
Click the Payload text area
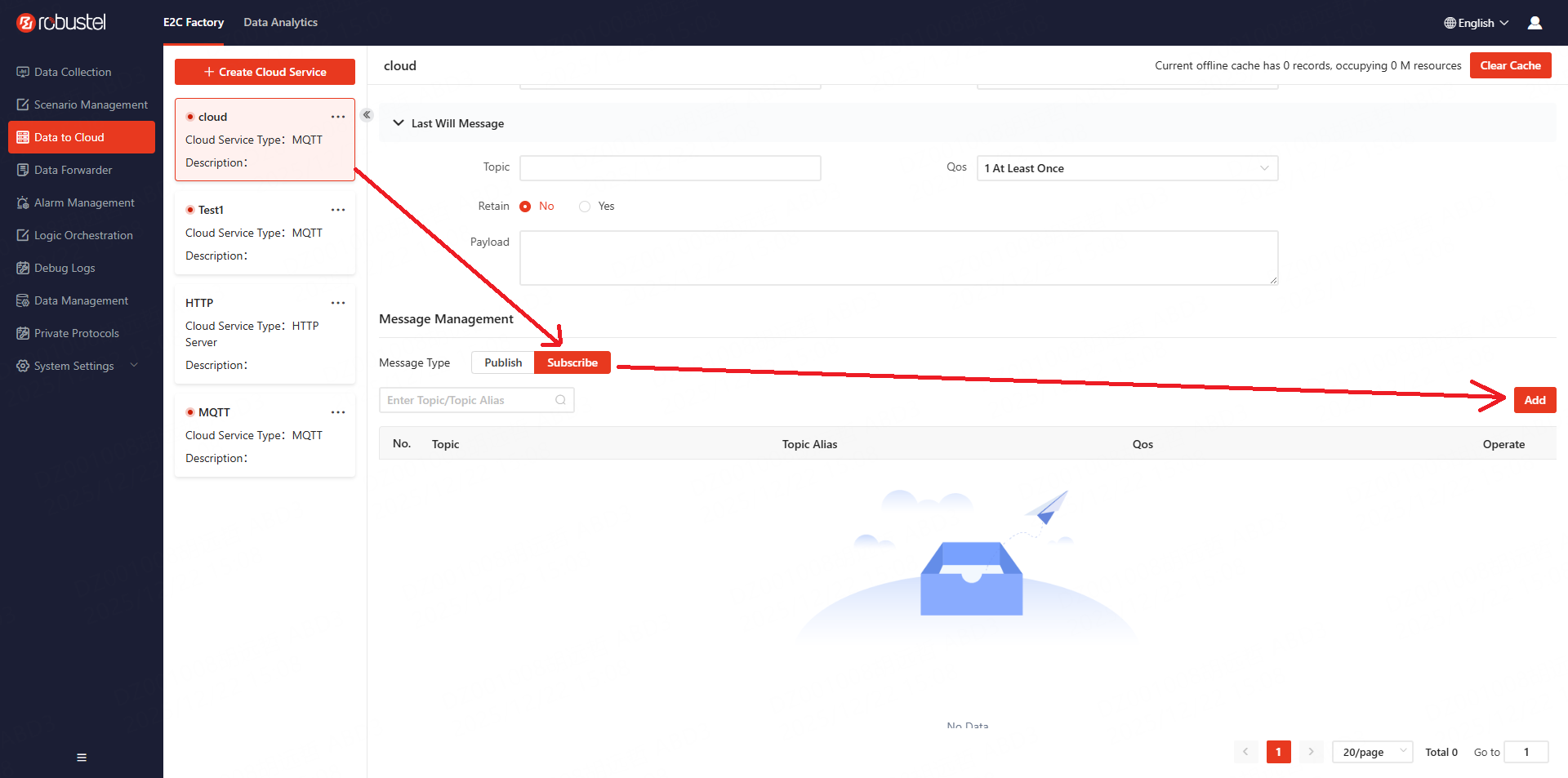pos(898,258)
